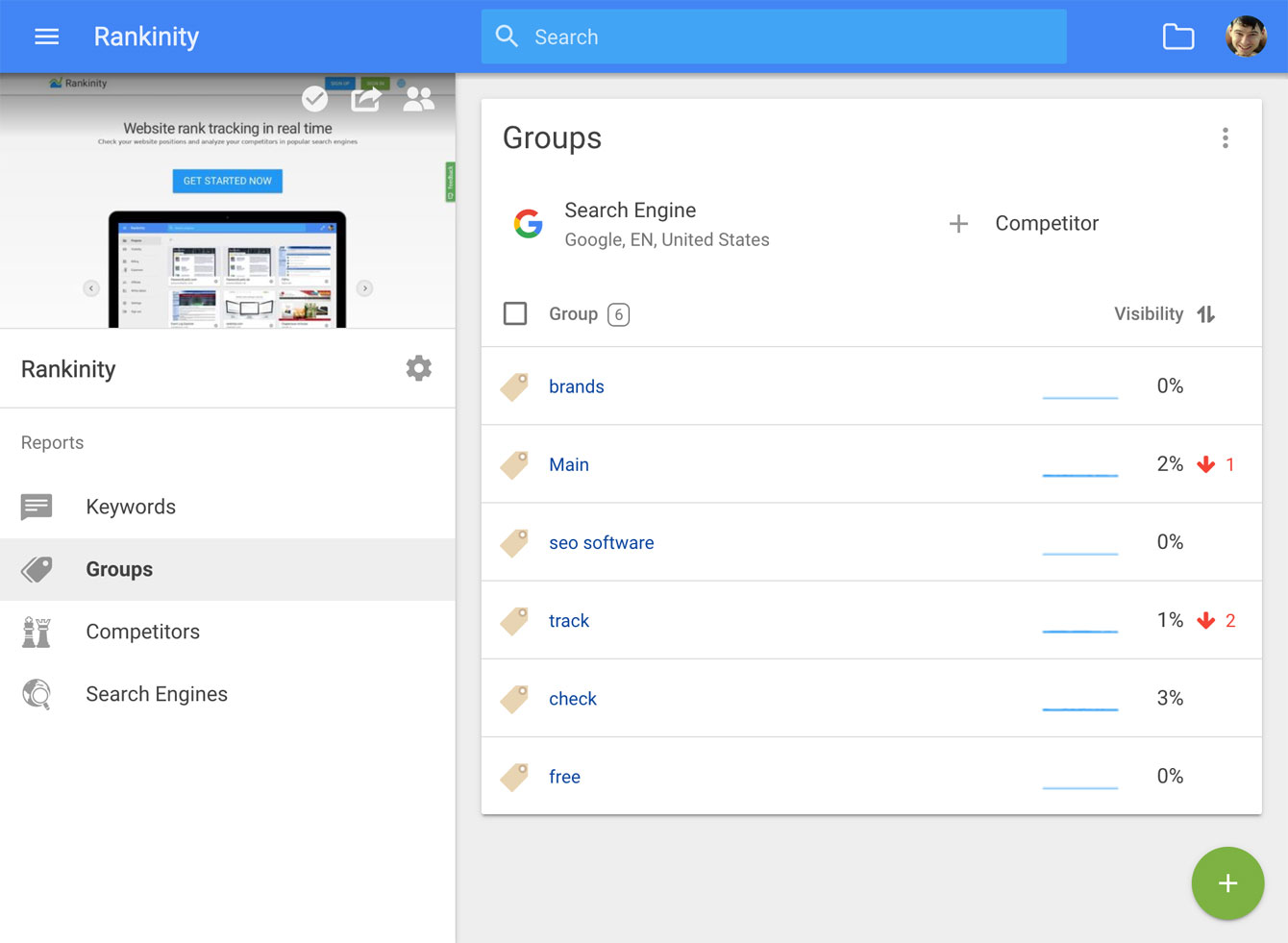
Task: Click the Rankinity project name
Action: click(68, 369)
